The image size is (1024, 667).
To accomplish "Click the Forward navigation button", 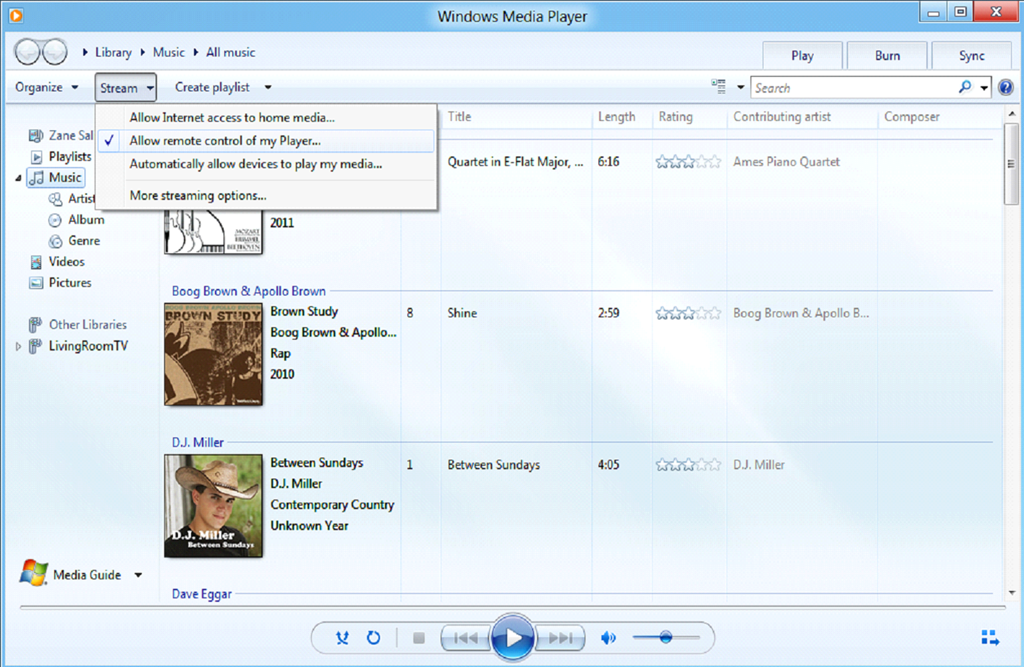I will (x=55, y=52).
